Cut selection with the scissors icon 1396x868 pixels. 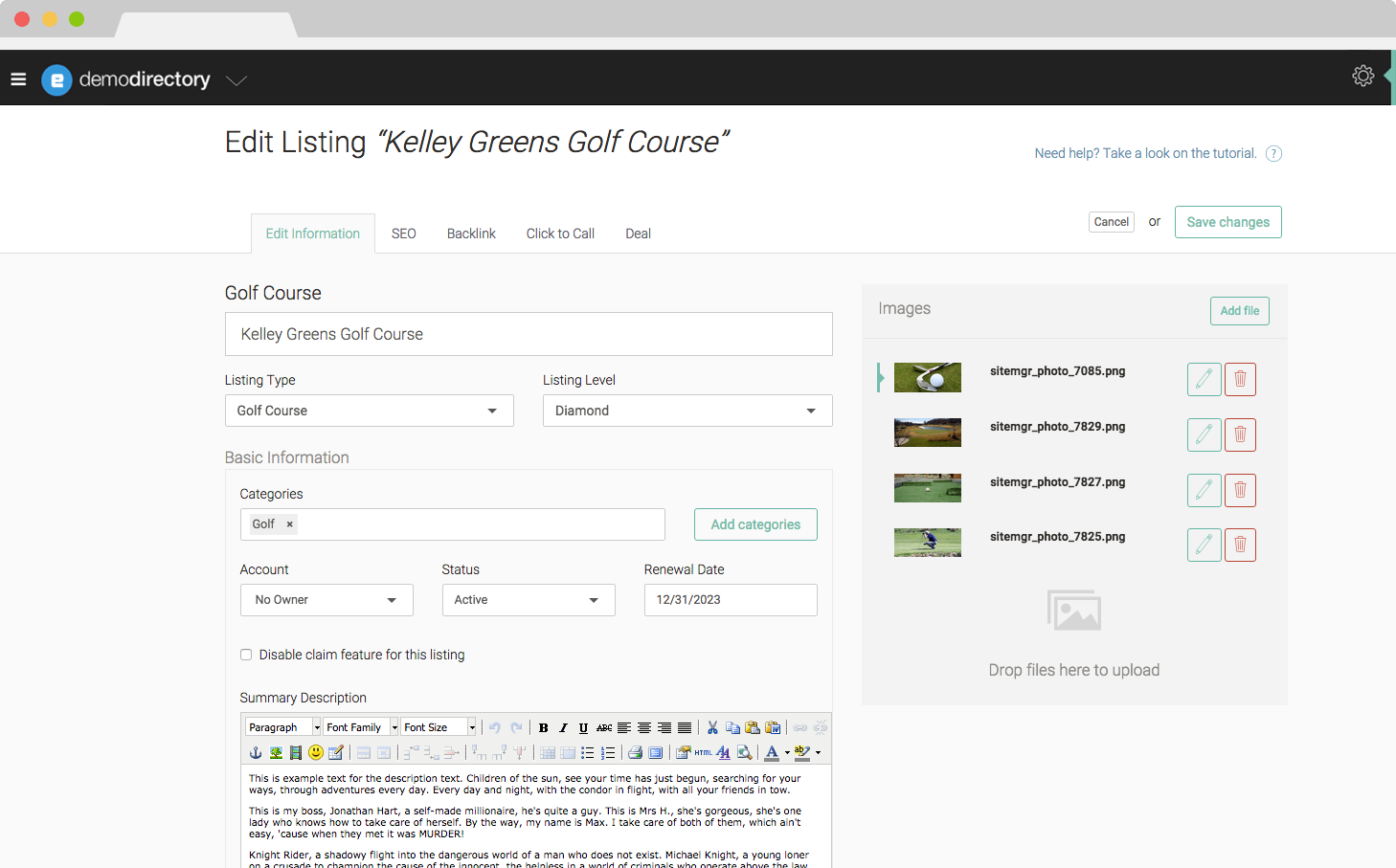click(712, 727)
